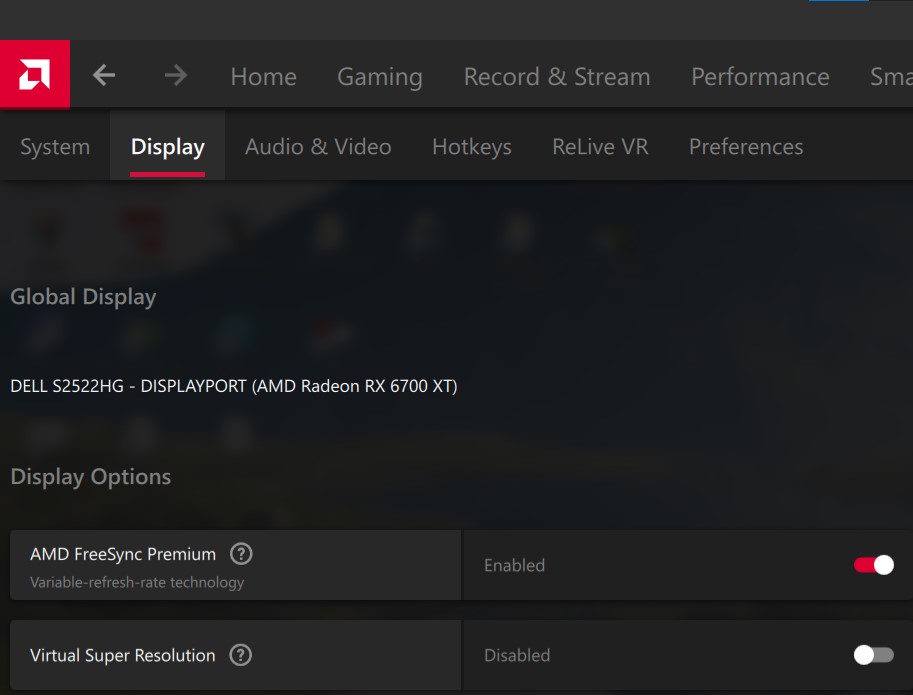This screenshot has height=695, width=913.
Task: Open the ReLive VR sub-tab
Action: [x=600, y=147]
